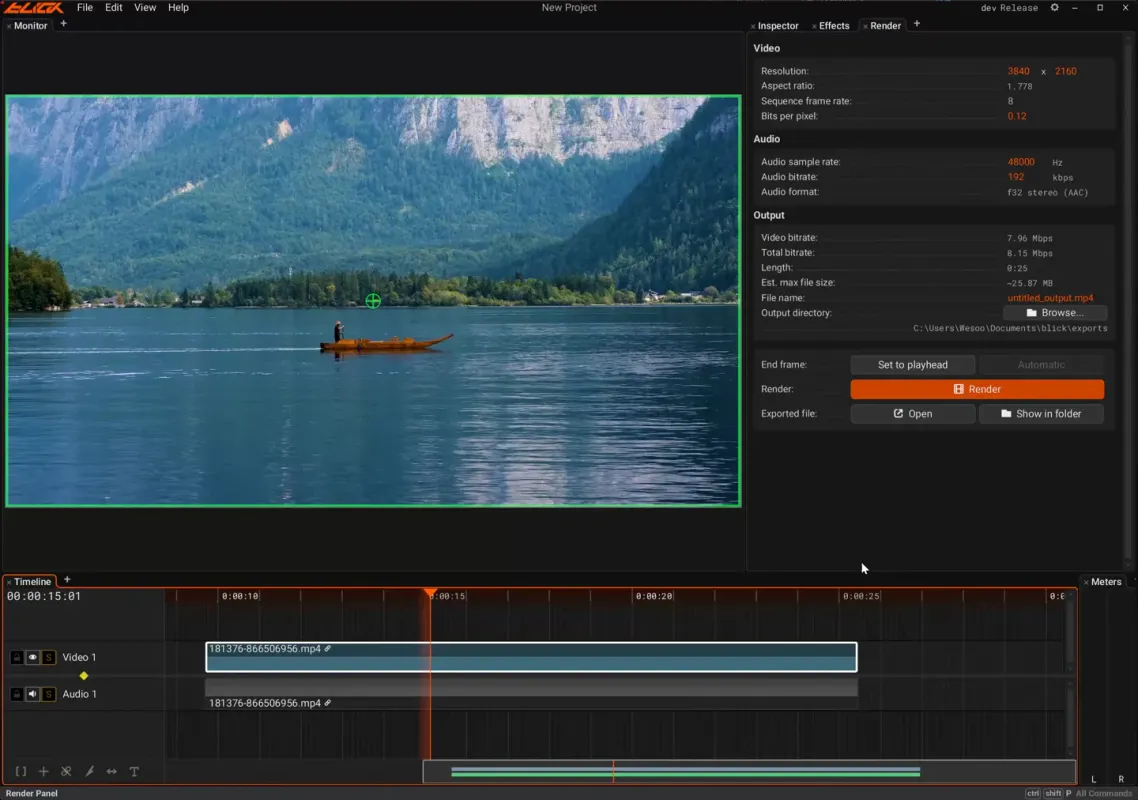Image resolution: width=1138 pixels, height=800 pixels.
Task: Solo the Audio 1 track
Action: [x=49, y=694]
